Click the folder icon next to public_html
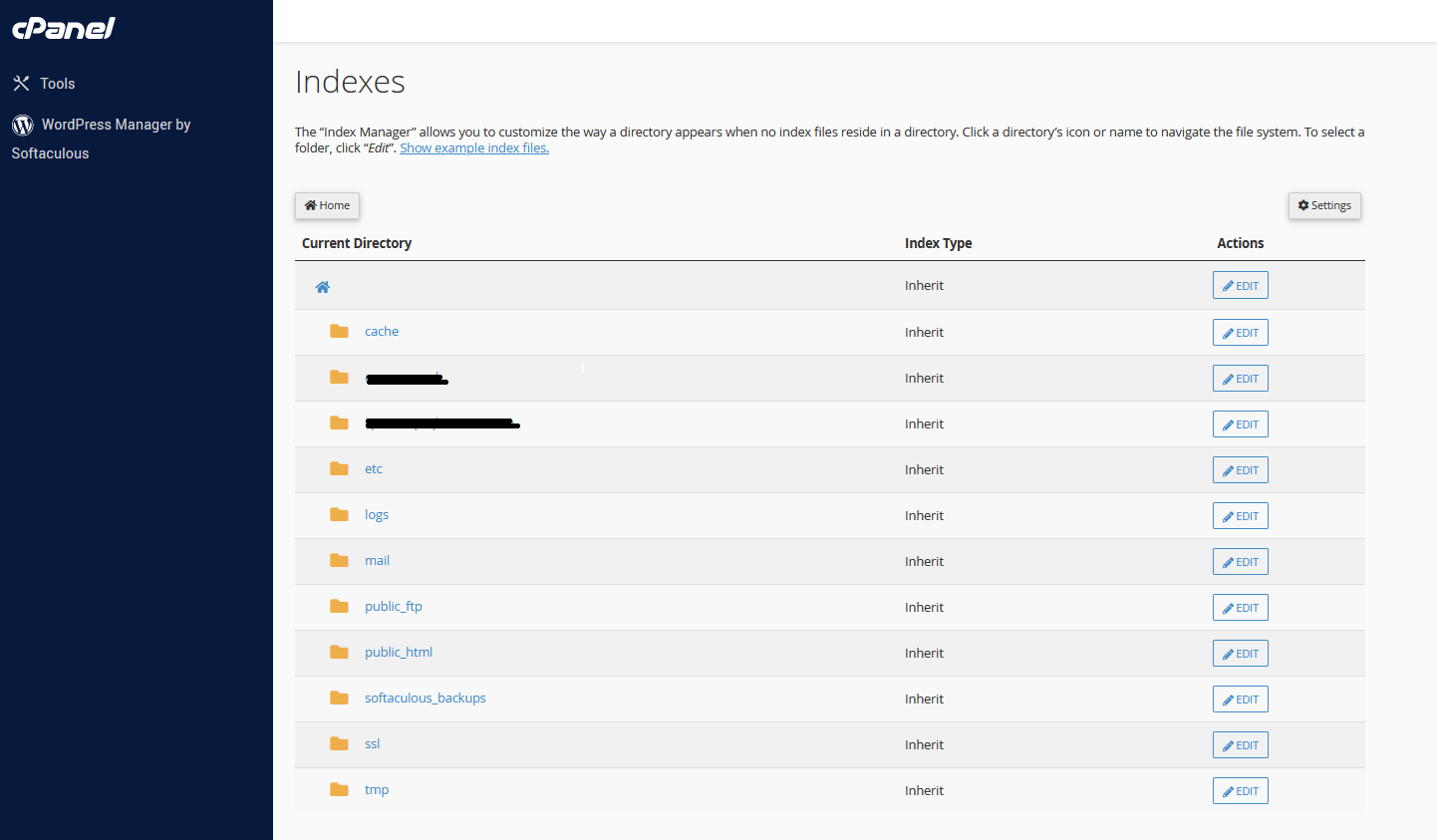 tap(339, 652)
